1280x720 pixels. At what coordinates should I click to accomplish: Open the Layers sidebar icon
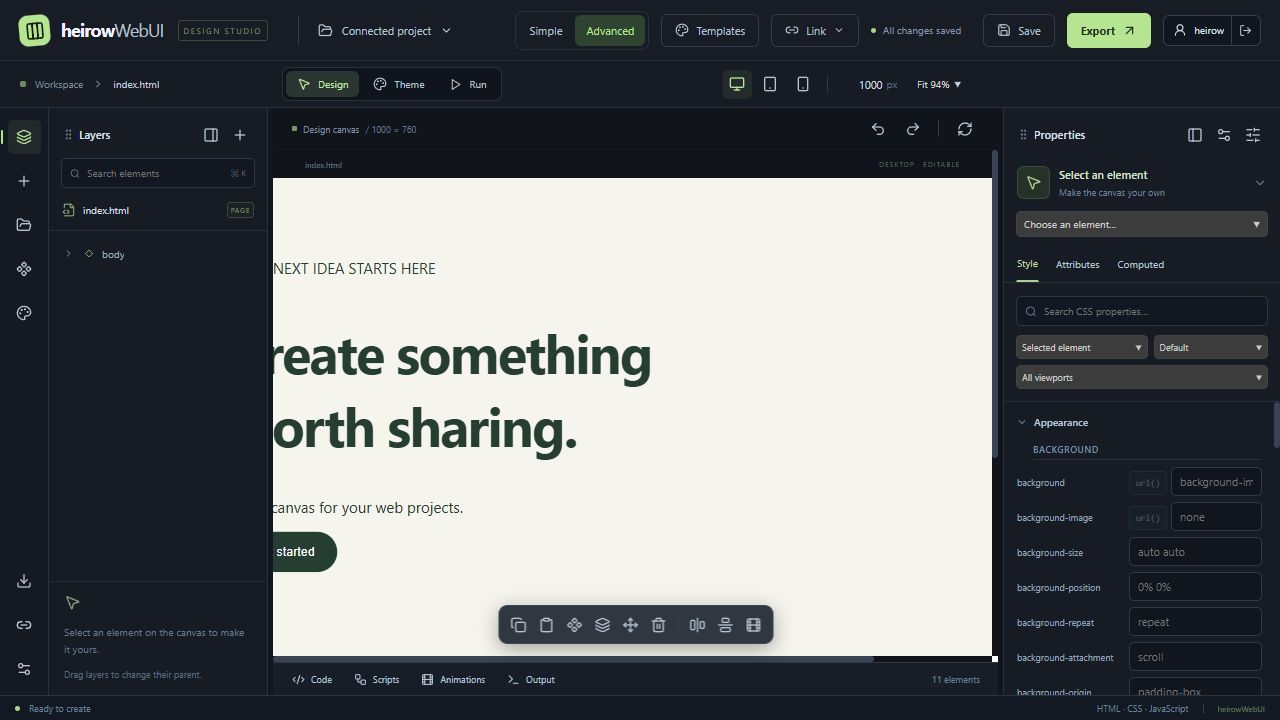tap(24, 137)
